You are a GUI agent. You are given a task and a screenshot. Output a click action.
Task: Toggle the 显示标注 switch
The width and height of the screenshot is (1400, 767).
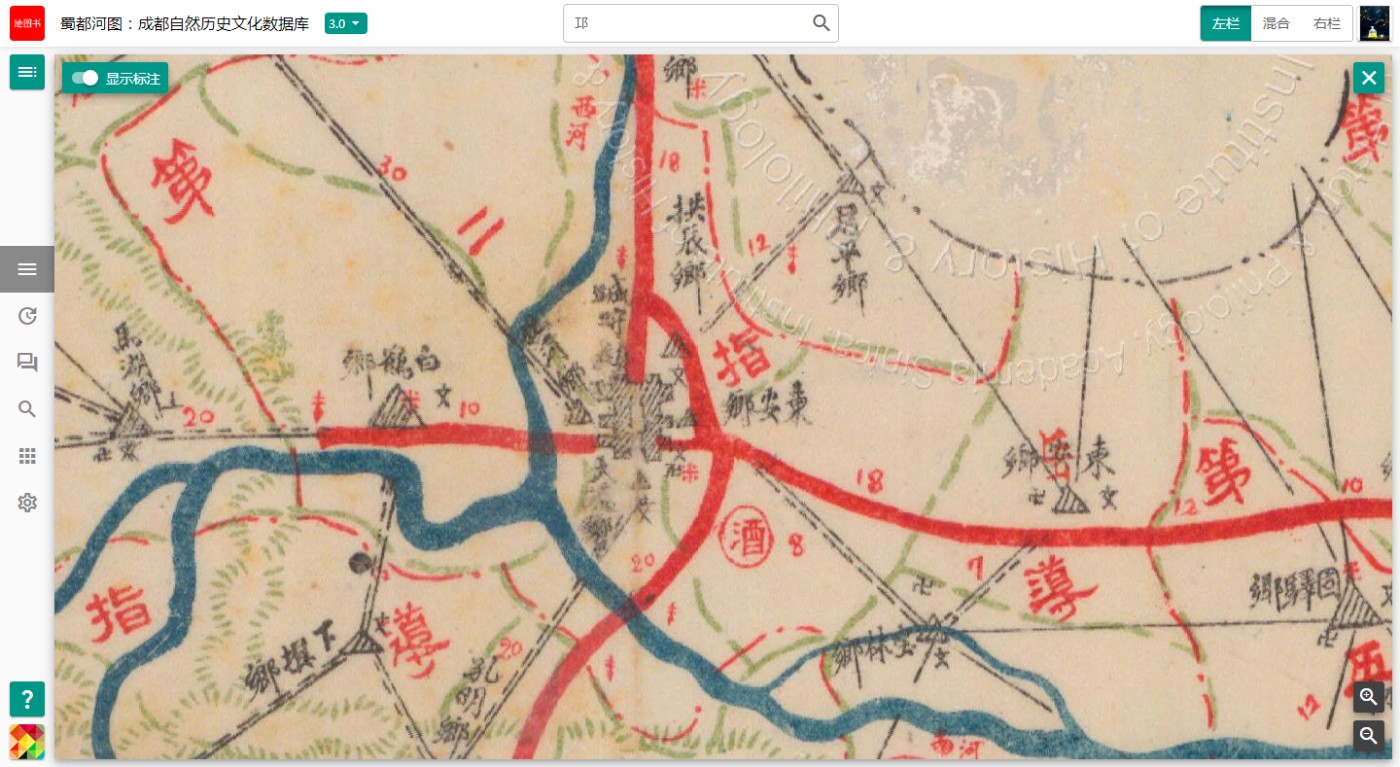[85, 78]
